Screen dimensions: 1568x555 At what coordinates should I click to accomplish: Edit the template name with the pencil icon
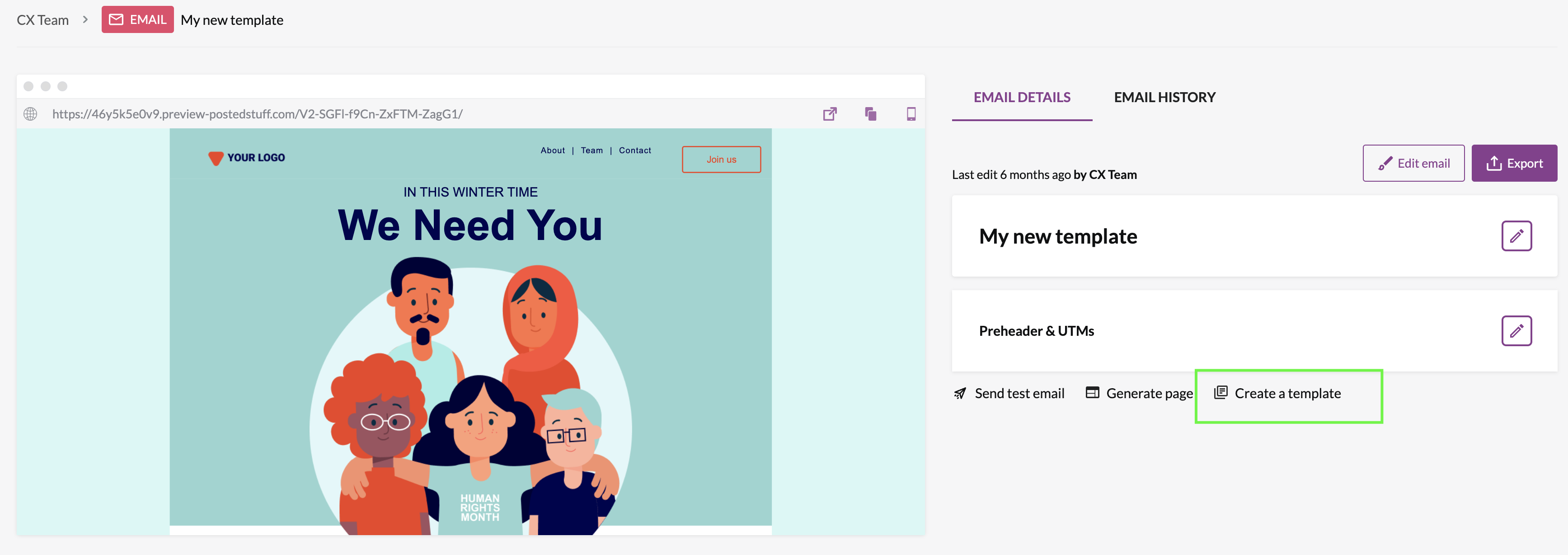(1516, 236)
